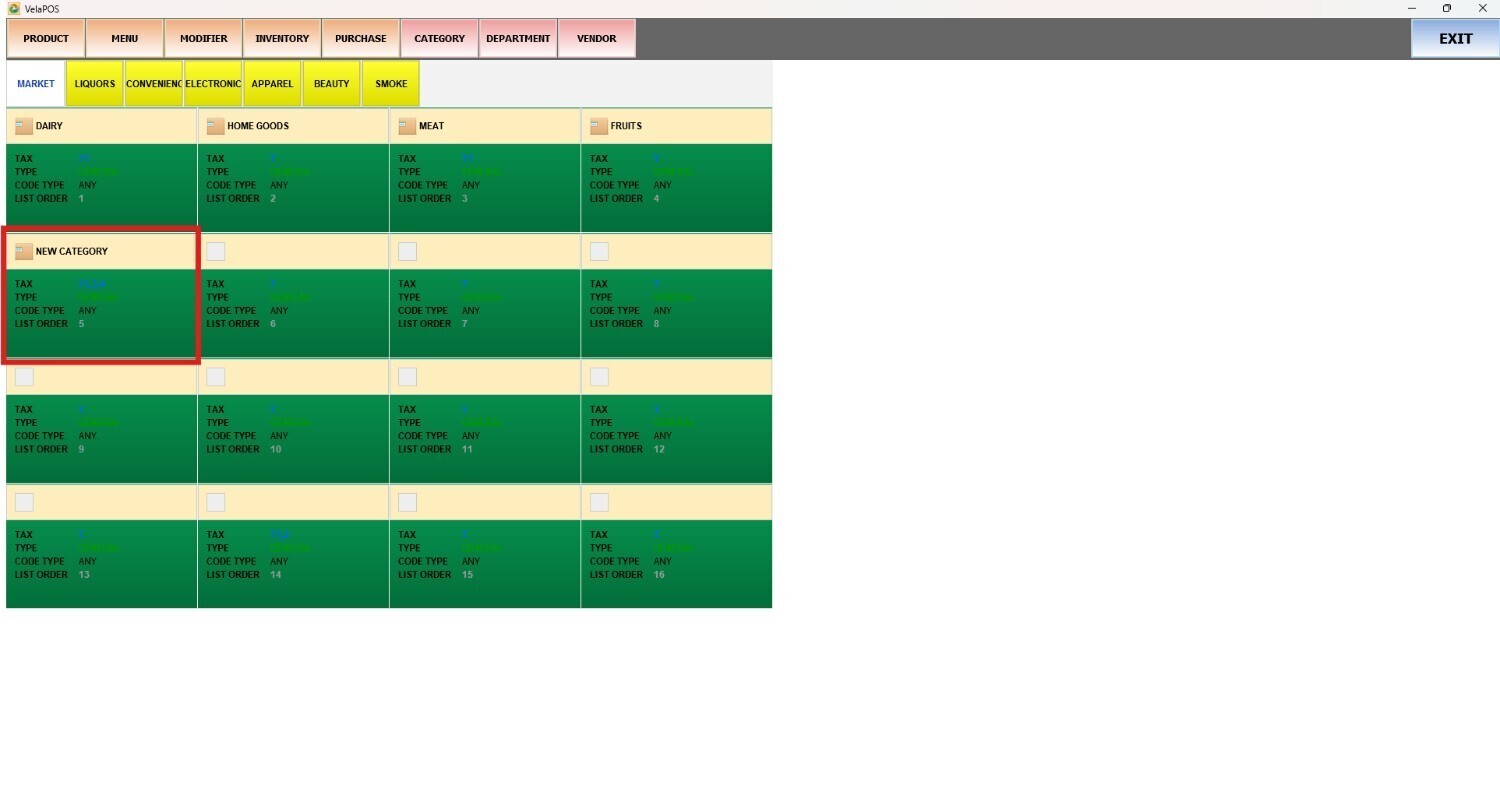Click the NEW CATEGORY folder icon
Viewport: 1500px width, 785px height.
click(24, 251)
